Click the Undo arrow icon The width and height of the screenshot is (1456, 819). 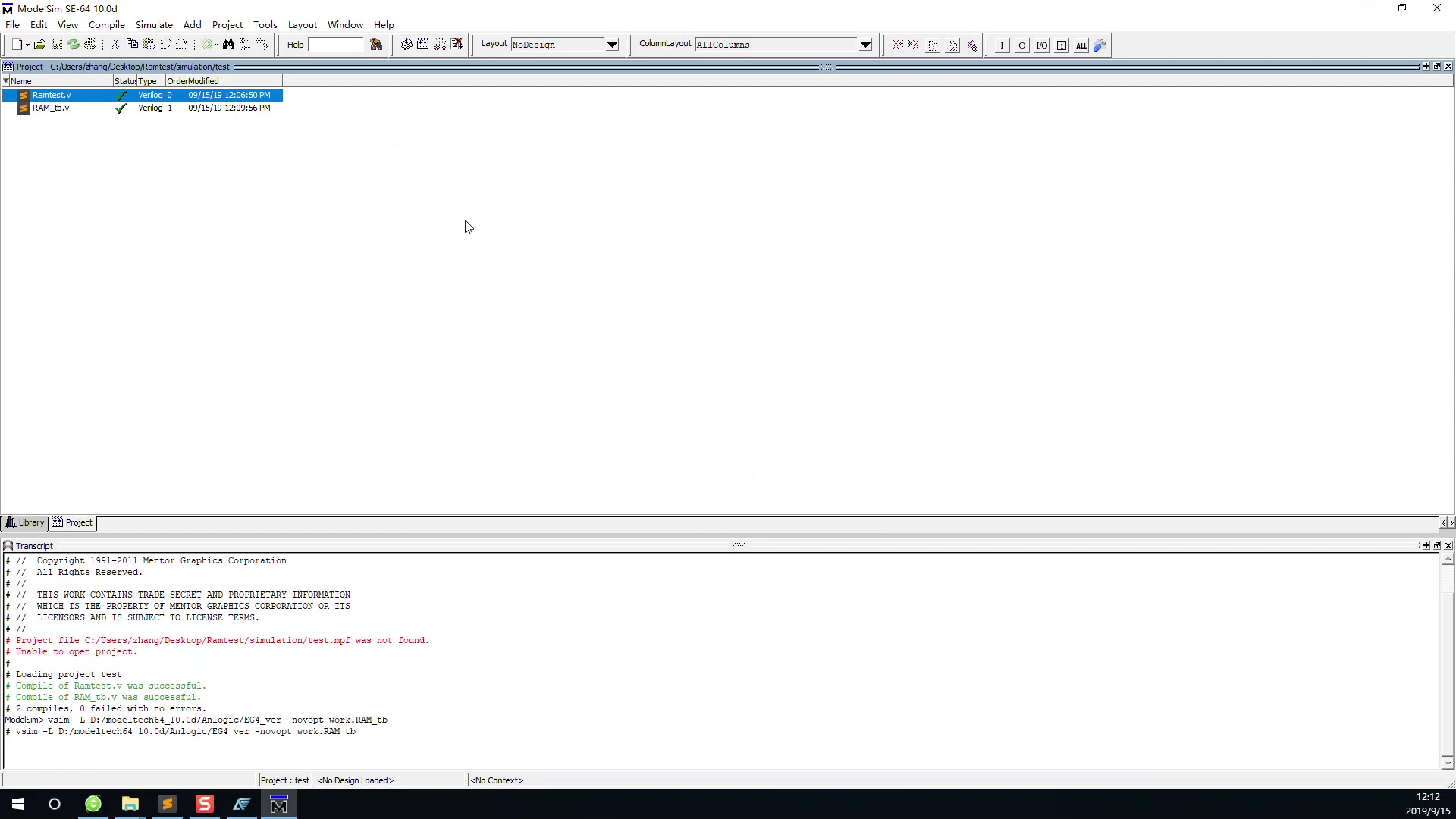click(x=165, y=45)
